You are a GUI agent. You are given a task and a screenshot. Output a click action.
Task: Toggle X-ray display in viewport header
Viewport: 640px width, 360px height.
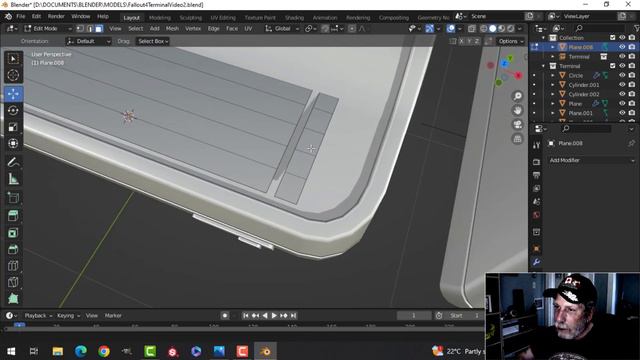click(471, 29)
